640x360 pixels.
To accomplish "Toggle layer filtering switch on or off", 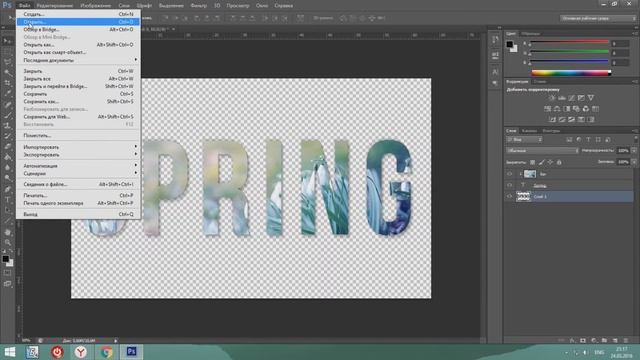I will point(635,140).
